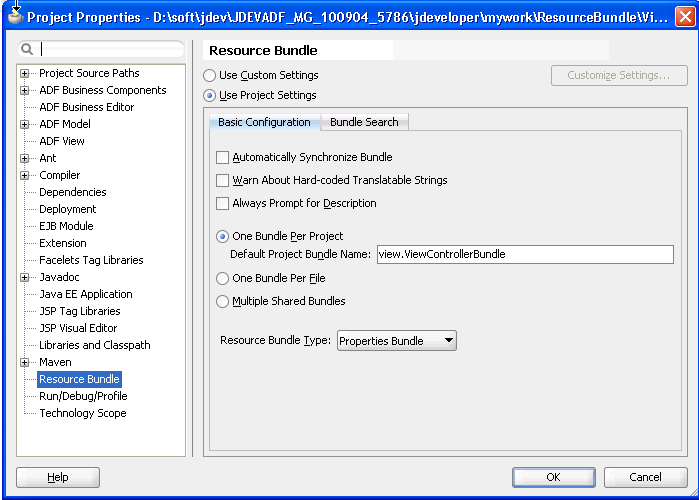Expand the Maven node
This screenshot has width=699, height=500.
25,362
